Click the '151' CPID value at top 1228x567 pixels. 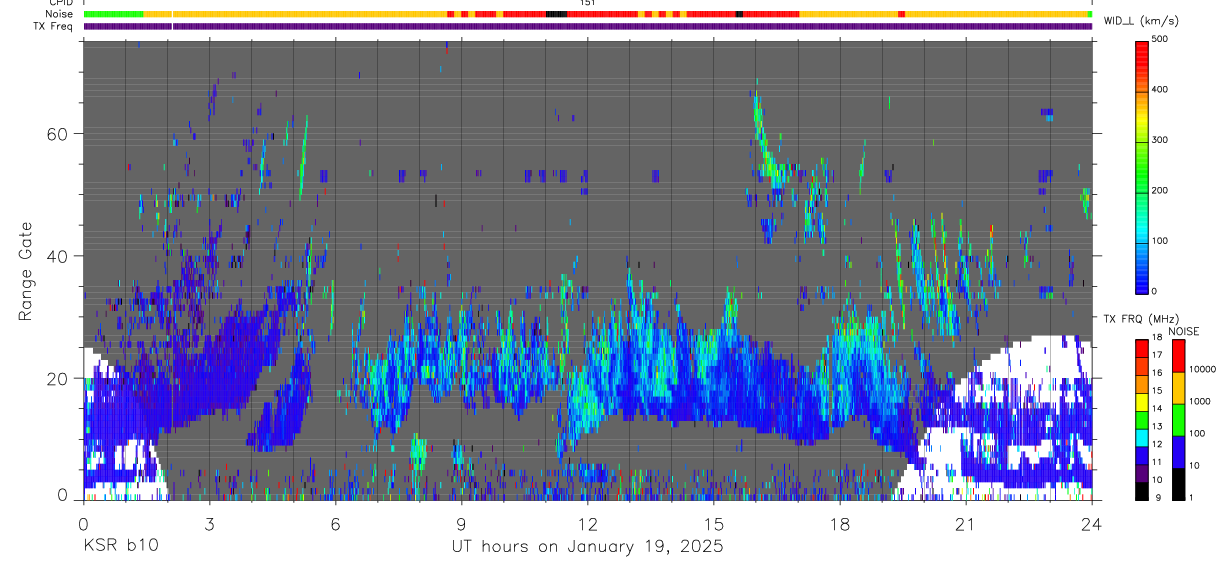coord(588,3)
